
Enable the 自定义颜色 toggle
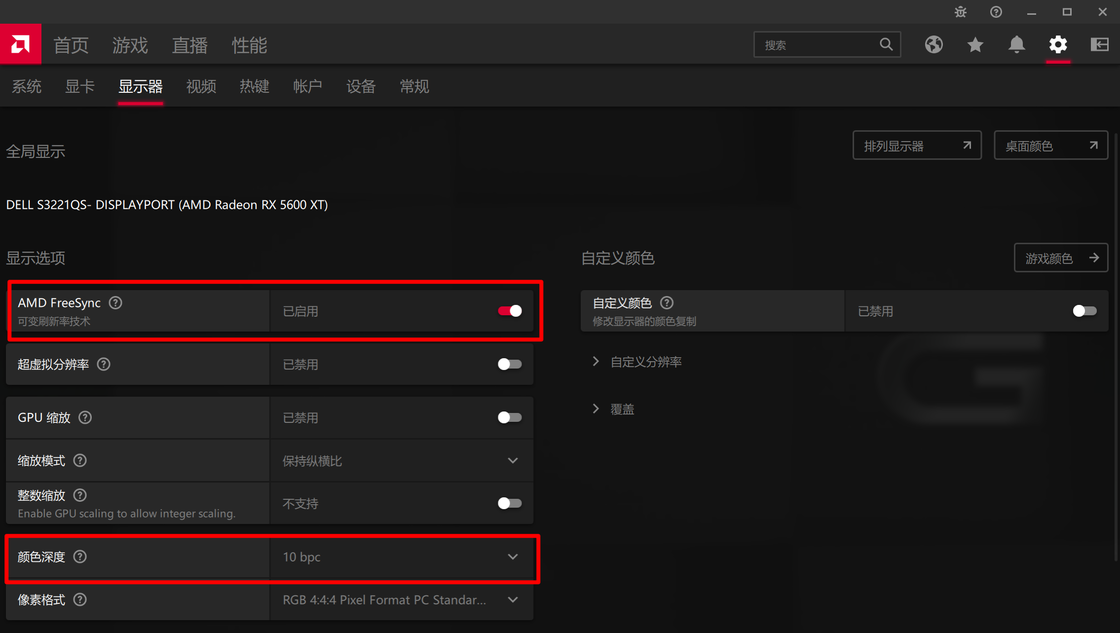1084,311
